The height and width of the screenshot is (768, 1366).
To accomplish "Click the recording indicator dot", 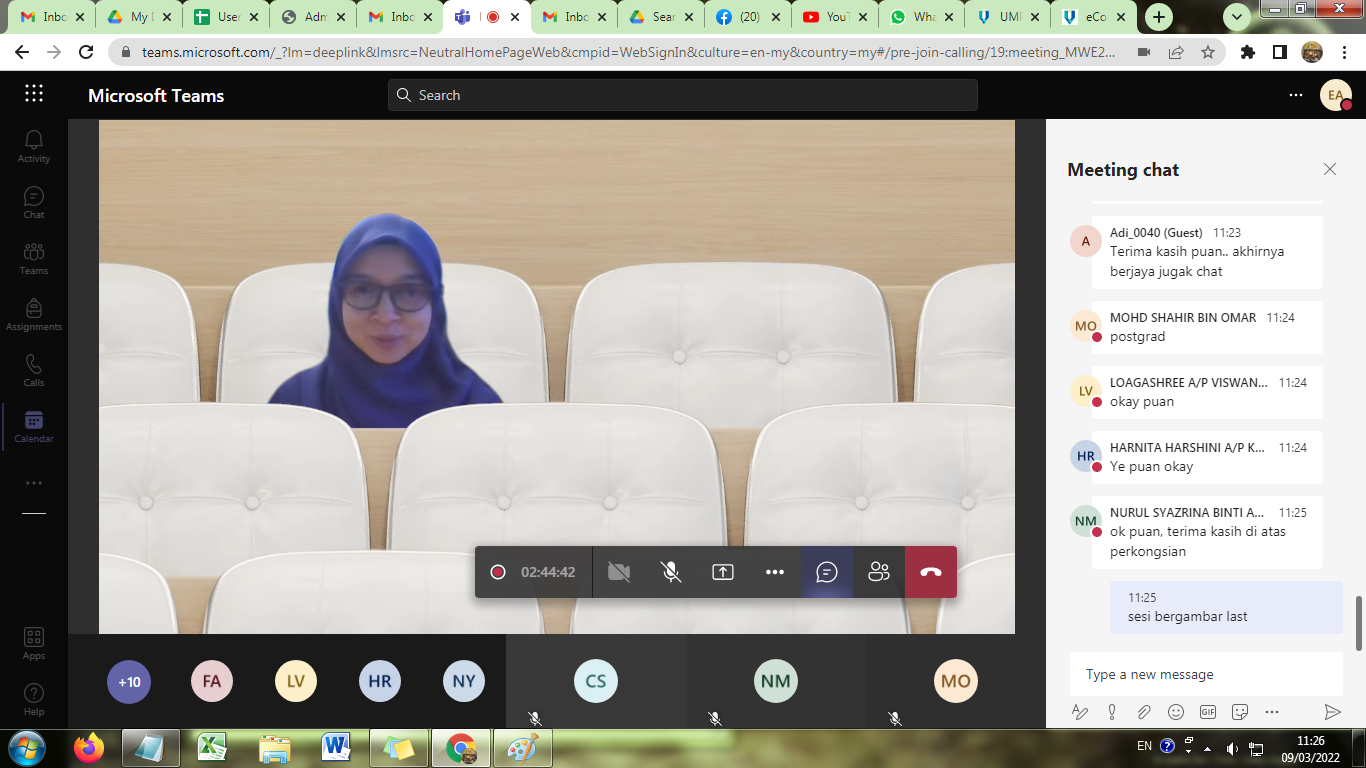I will (x=498, y=572).
